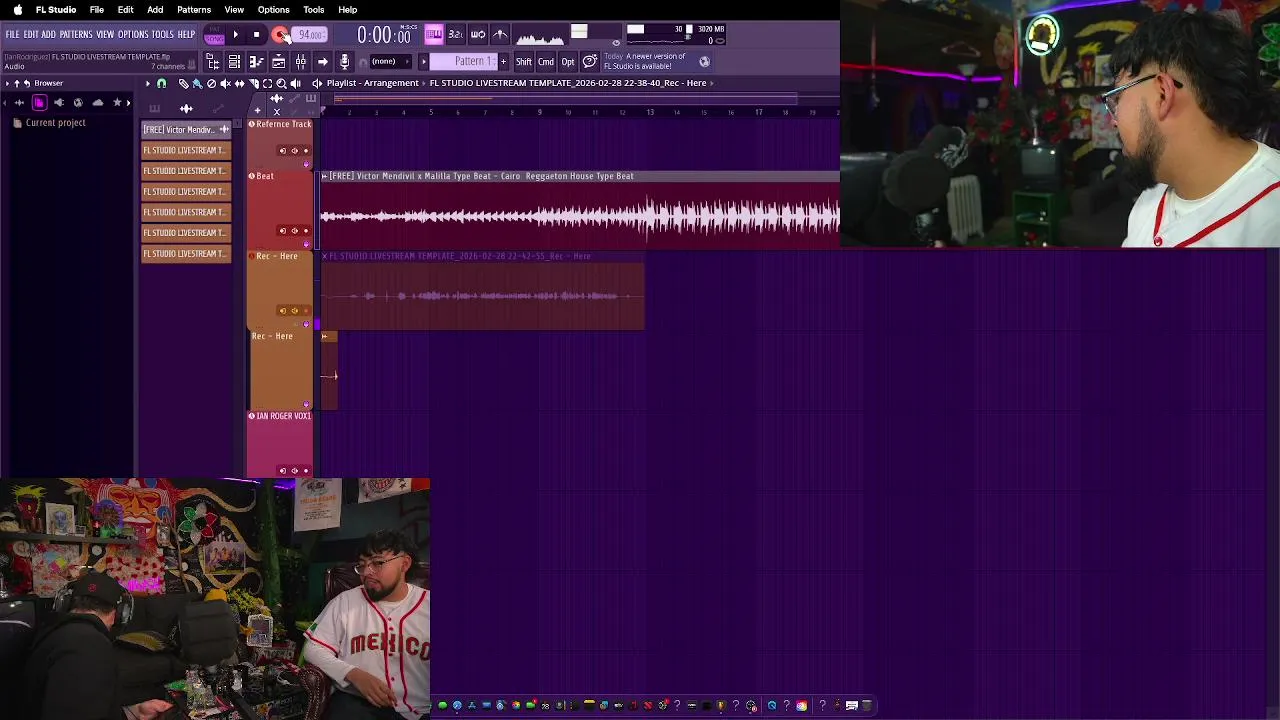Open the playlist options menu arrow
Viewport: 1280px width, 720px height.
[x=147, y=83]
